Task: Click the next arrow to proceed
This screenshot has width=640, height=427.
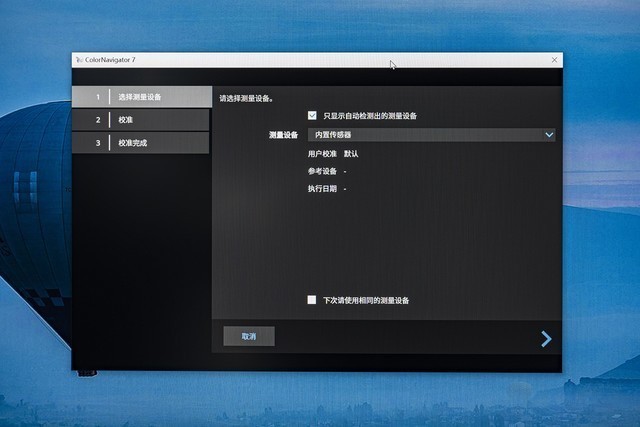Action: (x=546, y=339)
